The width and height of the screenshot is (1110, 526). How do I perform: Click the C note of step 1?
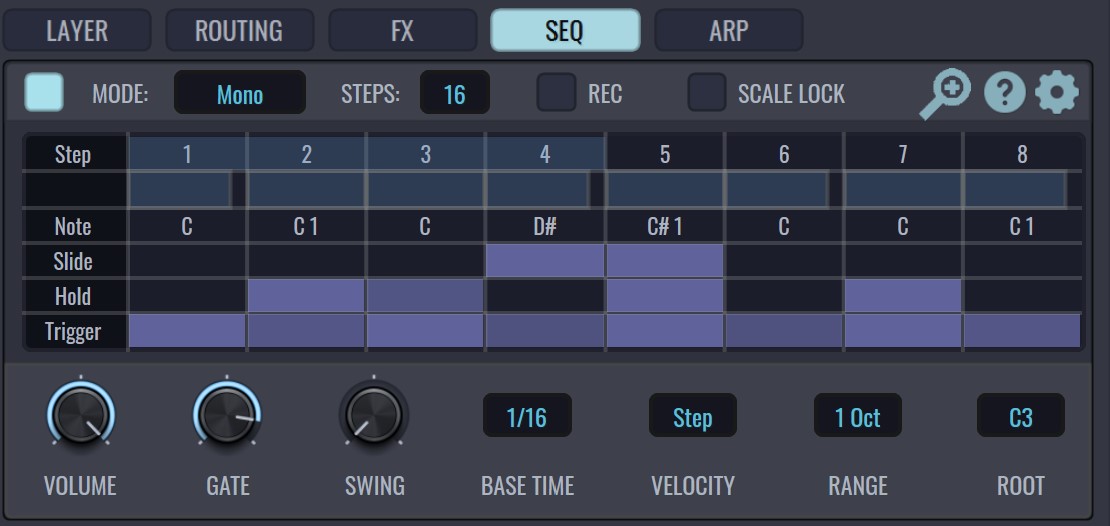[187, 226]
